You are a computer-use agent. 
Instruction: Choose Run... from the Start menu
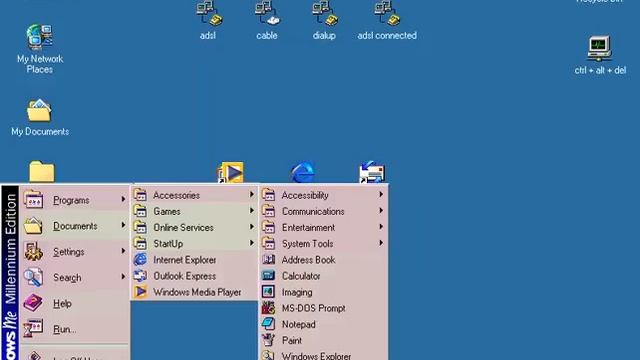tap(75, 329)
